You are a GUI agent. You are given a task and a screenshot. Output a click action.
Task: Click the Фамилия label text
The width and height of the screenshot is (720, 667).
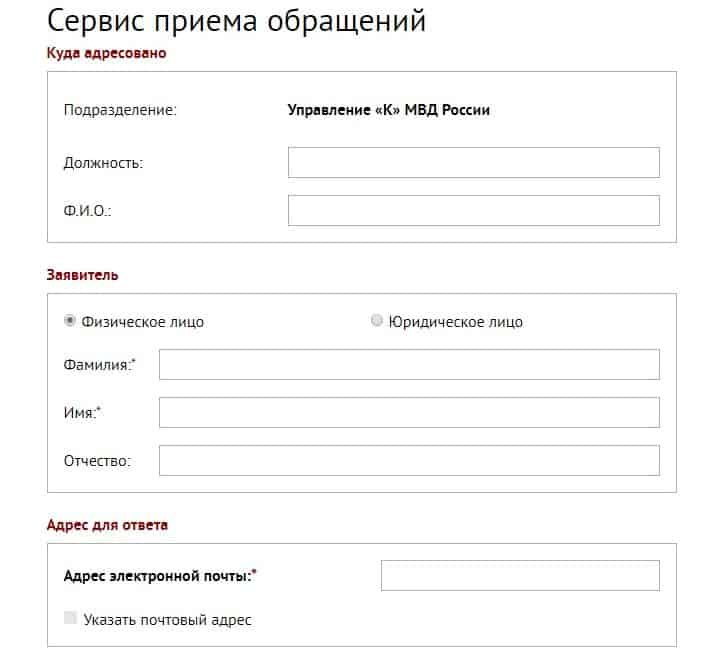pyautogui.click(x=98, y=366)
